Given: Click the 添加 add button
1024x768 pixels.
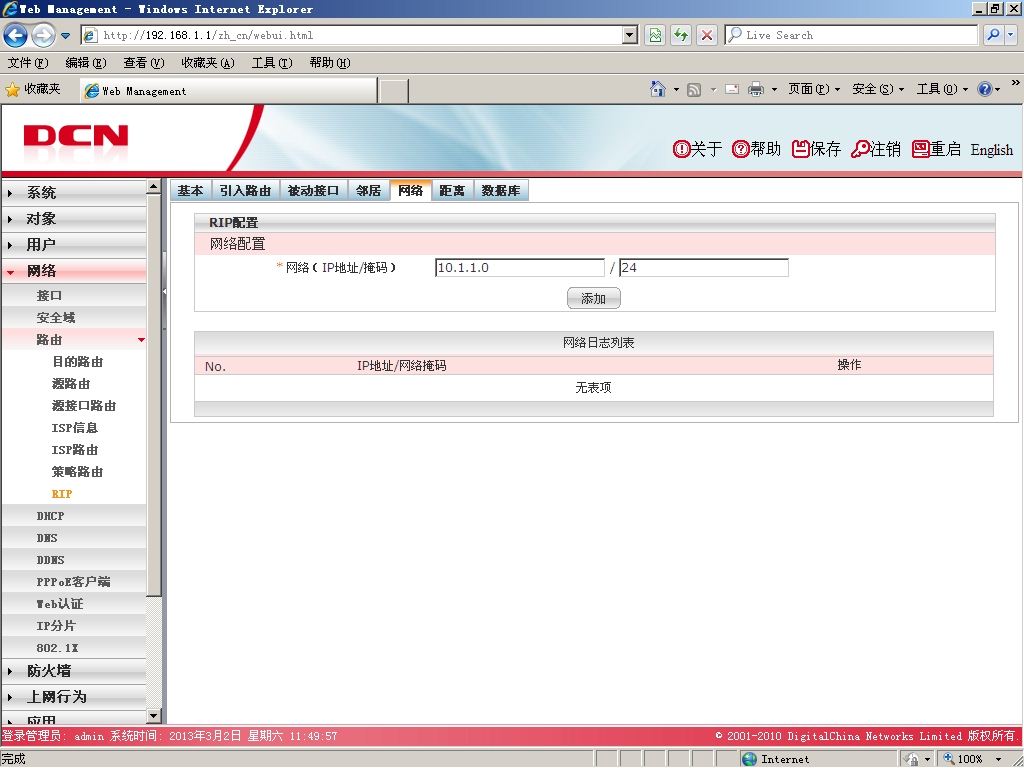Looking at the screenshot, I should [x=594, y=298].
